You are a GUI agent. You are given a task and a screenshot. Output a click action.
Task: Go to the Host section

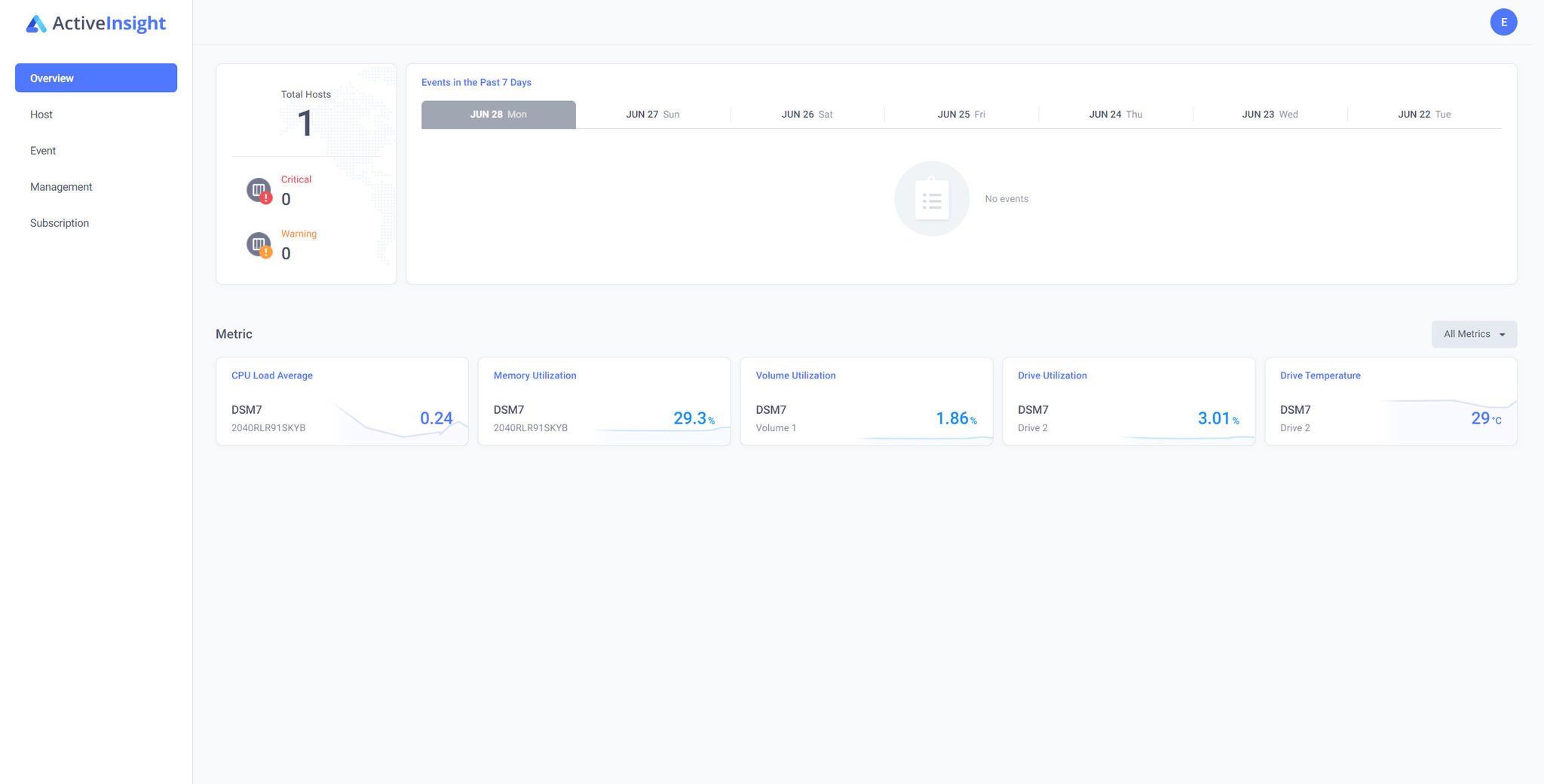[41, 115]
